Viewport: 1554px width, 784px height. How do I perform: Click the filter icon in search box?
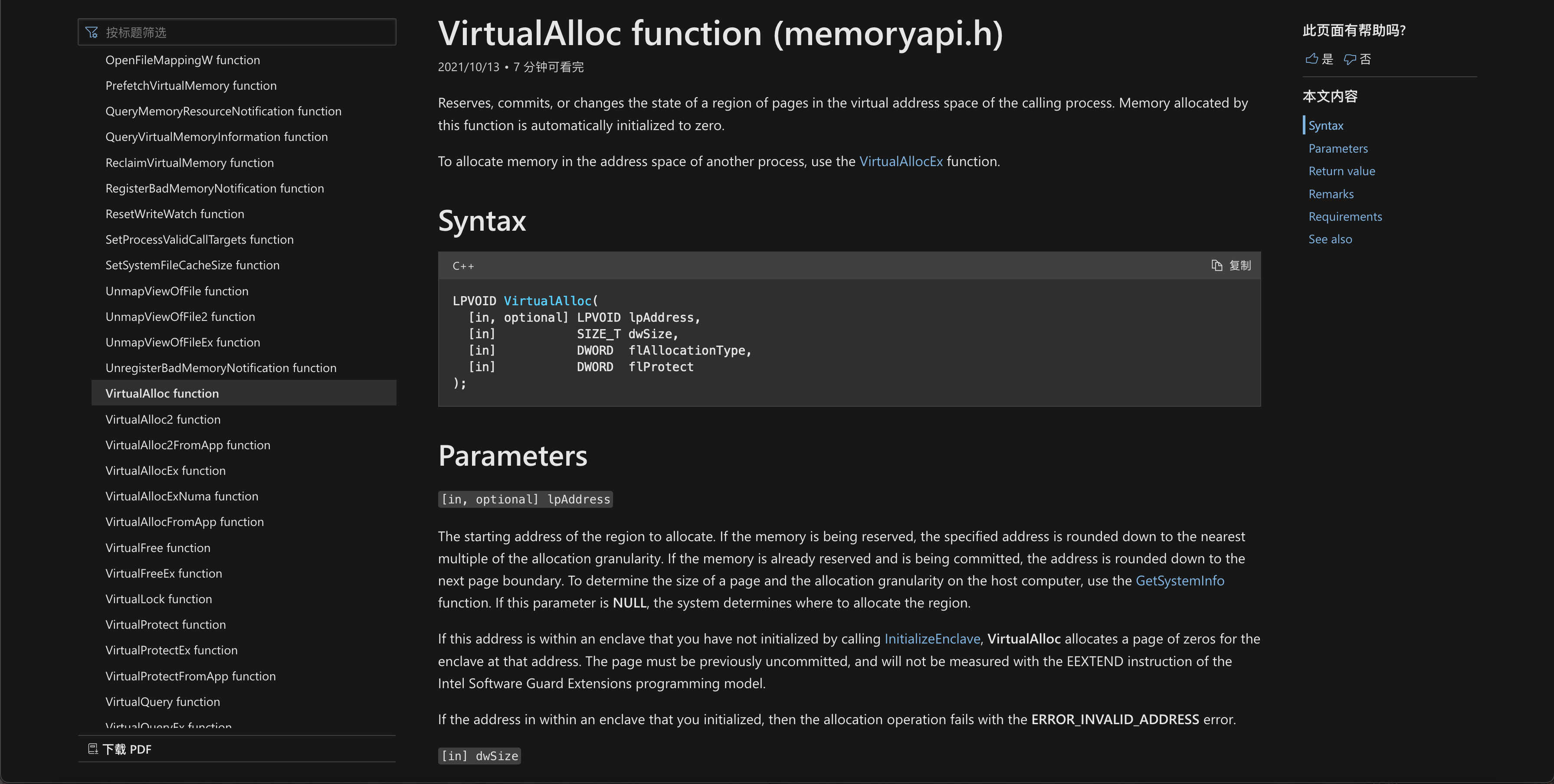[92, 32]
